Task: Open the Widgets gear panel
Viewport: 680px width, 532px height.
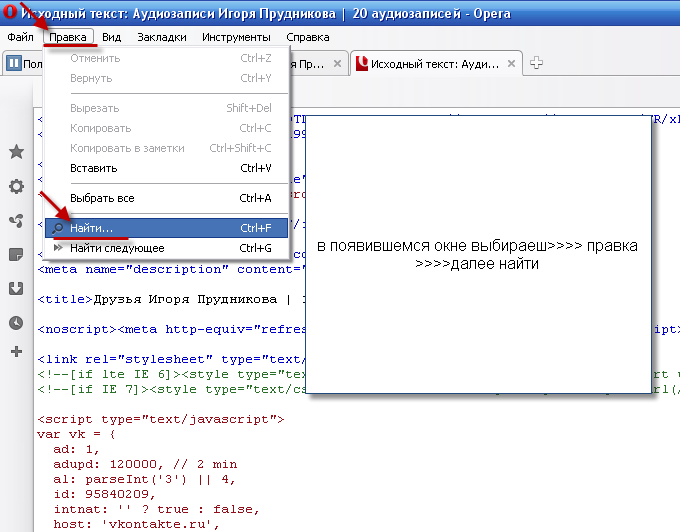Action: tap(16, 186)
